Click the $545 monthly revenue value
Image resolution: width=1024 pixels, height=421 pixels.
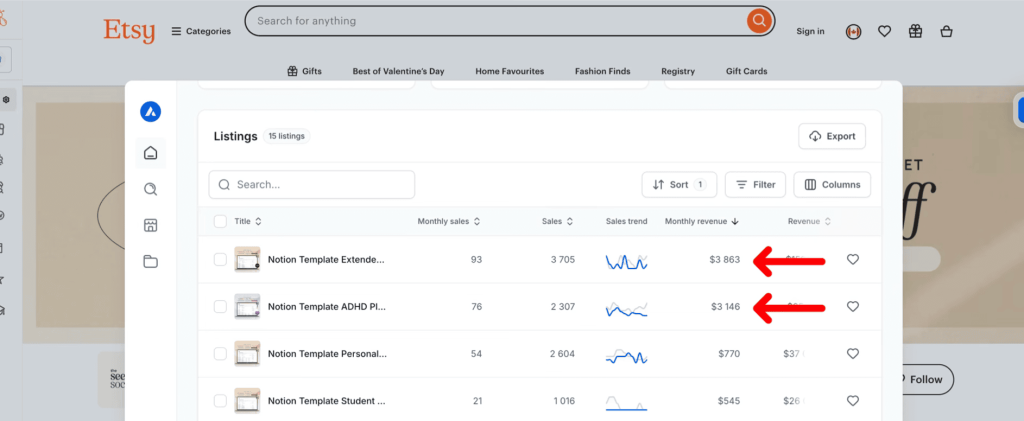pyautogui.click(x=729, y=401)
